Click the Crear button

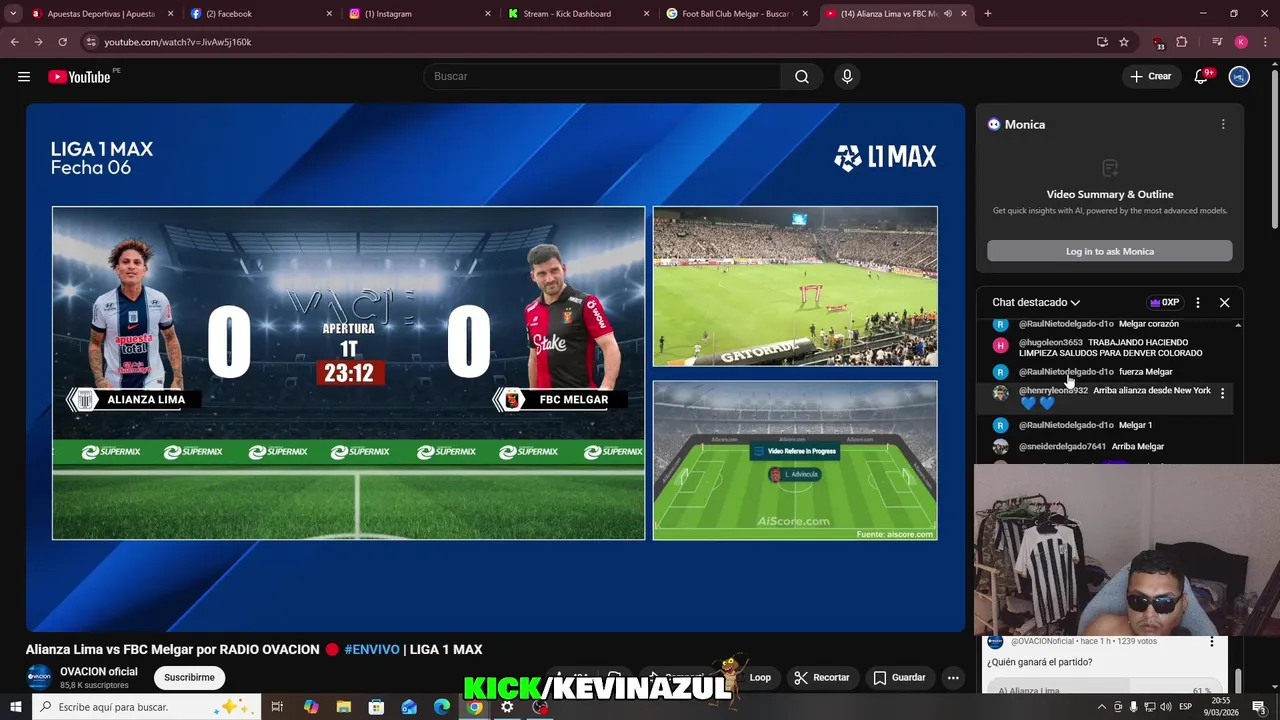pyautogui.click(x=1150, y=77)
